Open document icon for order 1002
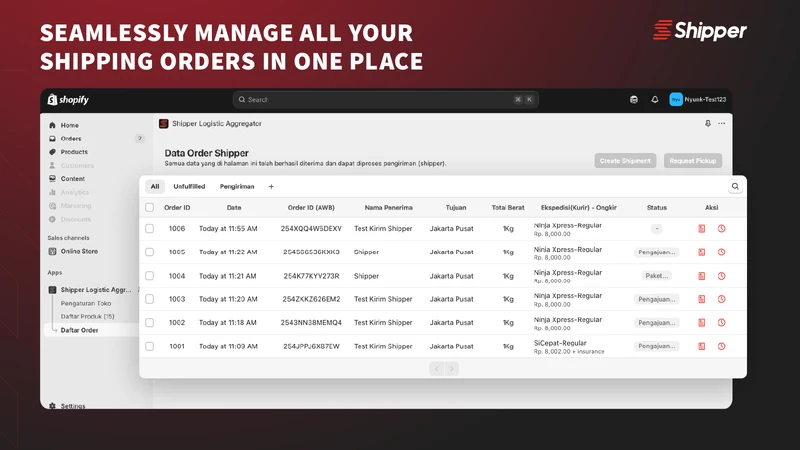 [x=702, y=322]
